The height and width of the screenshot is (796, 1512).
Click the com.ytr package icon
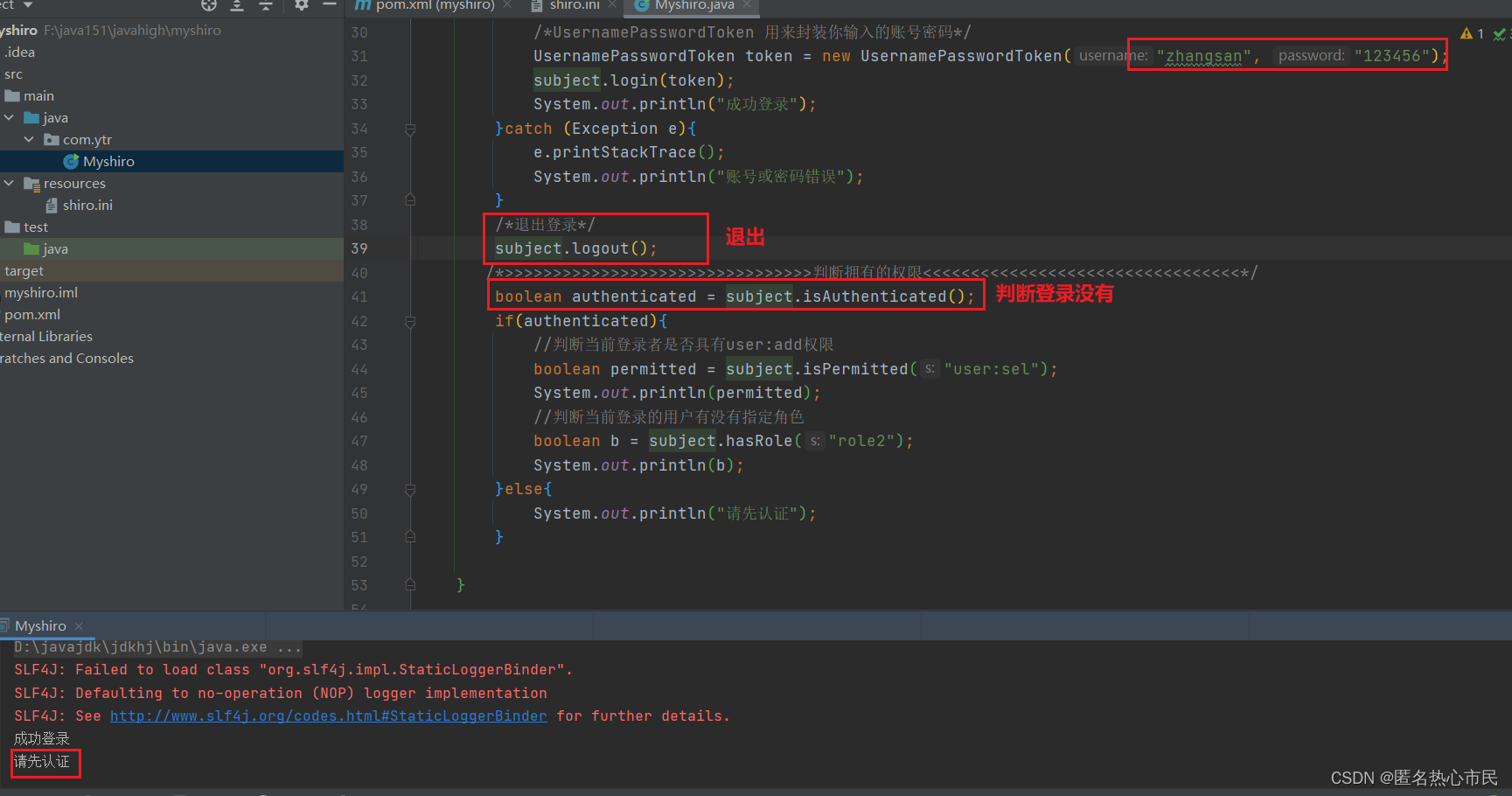52,140
